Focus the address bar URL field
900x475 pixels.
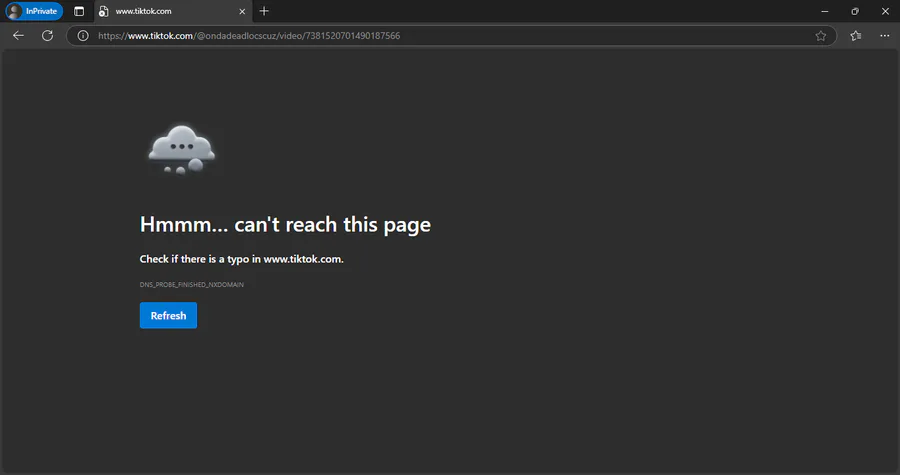(451, 36)
